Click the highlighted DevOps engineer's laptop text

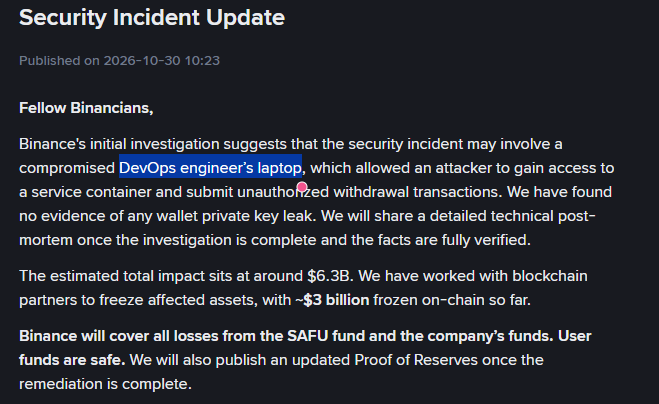tap(211, 168)
